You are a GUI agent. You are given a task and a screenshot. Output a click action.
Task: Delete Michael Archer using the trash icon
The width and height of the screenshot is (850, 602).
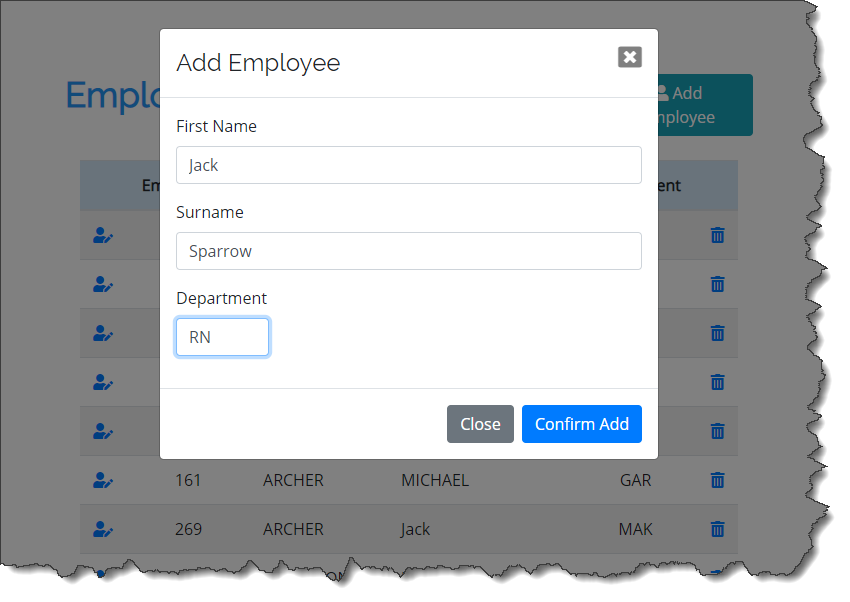pyautogui.click(x=717, y=480)
